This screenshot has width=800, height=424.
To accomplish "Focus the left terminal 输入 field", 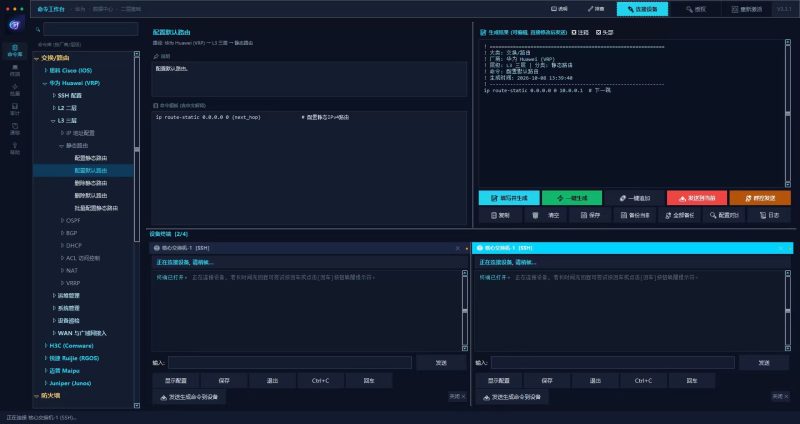I will click(290, 363).
